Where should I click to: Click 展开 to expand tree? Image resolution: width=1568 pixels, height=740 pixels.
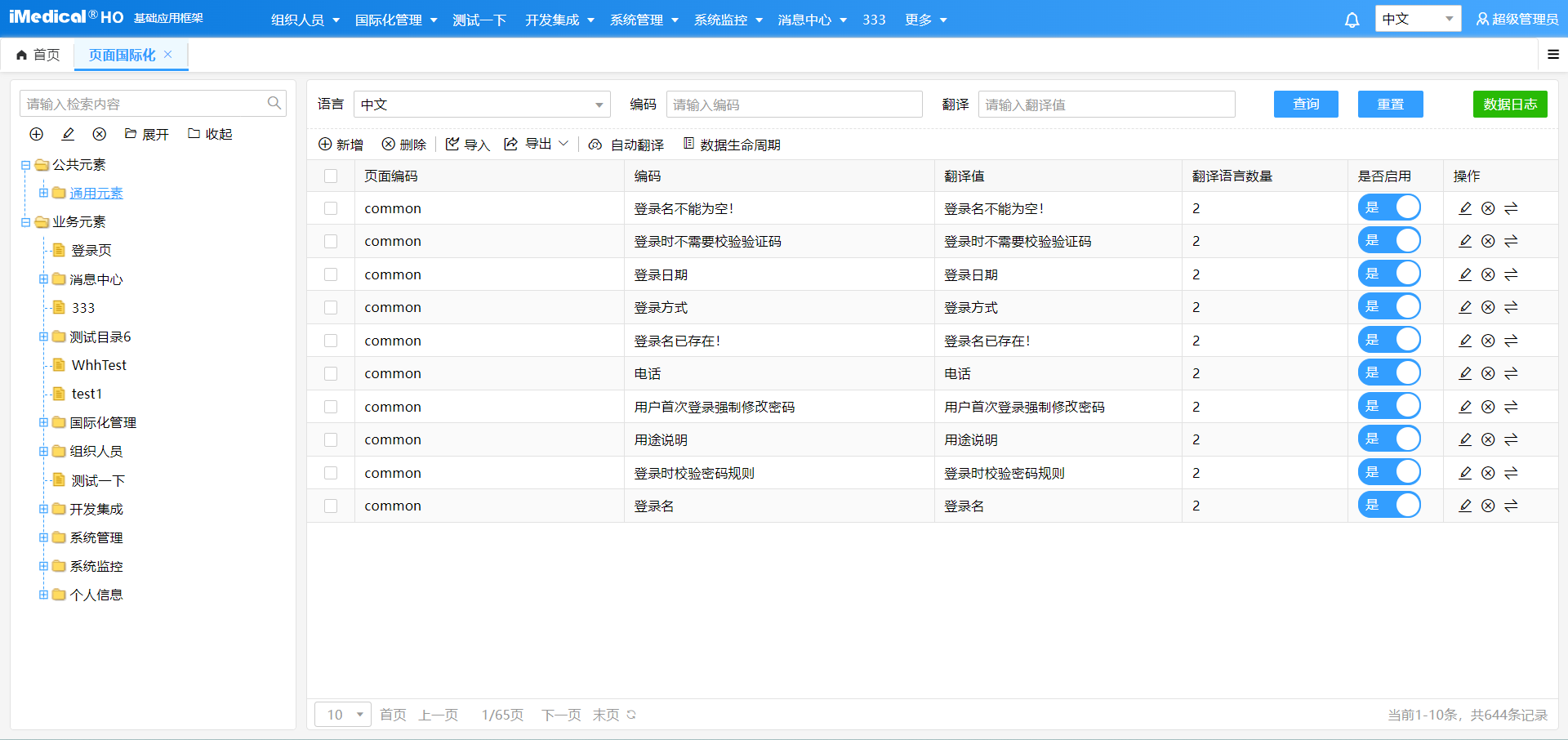[x=147, y=134]
